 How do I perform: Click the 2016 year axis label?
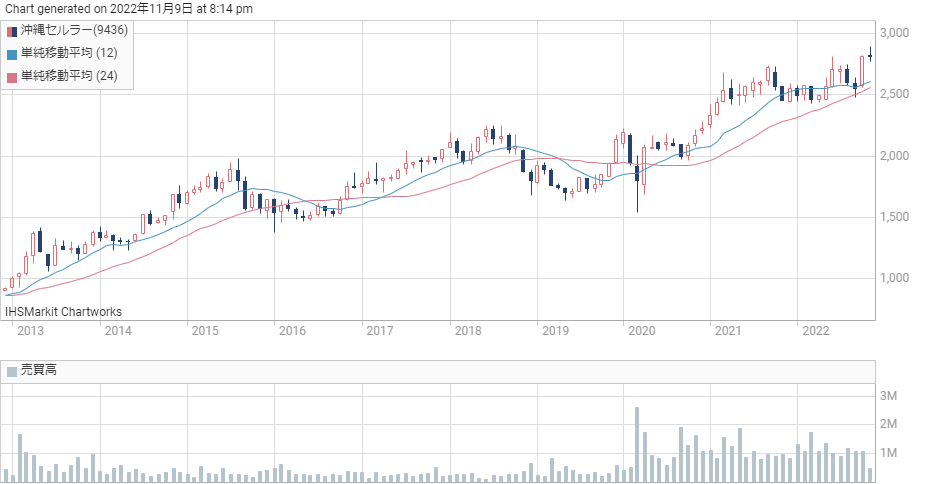(292, 331)
